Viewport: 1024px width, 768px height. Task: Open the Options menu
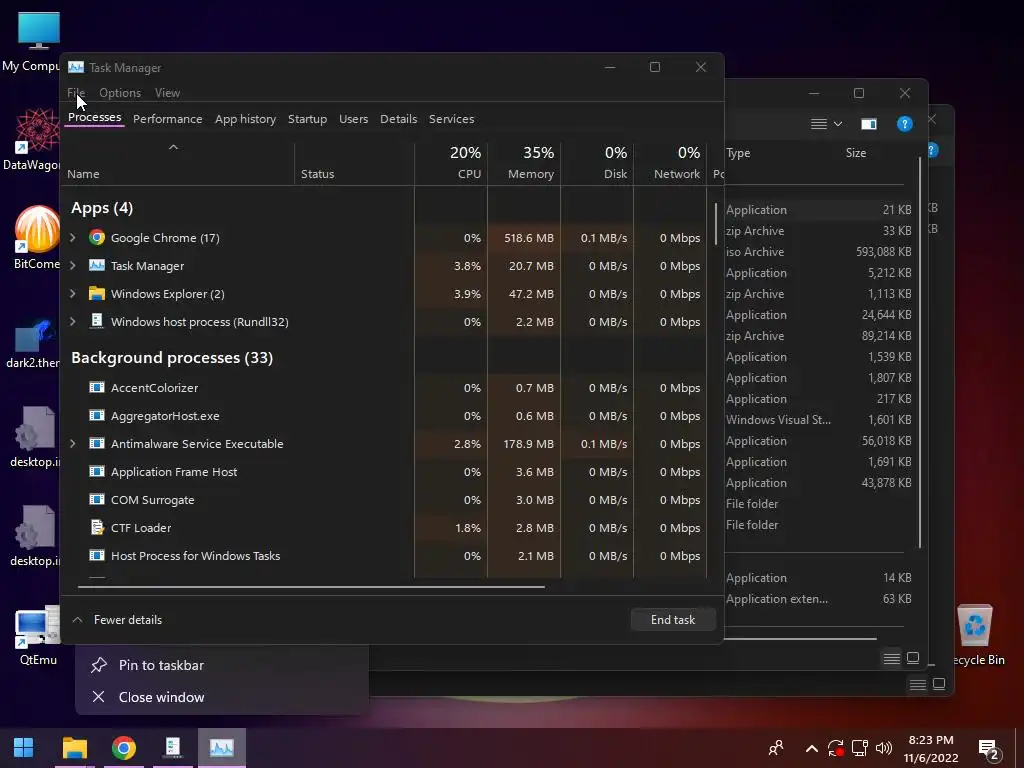[x=120, y=93]
